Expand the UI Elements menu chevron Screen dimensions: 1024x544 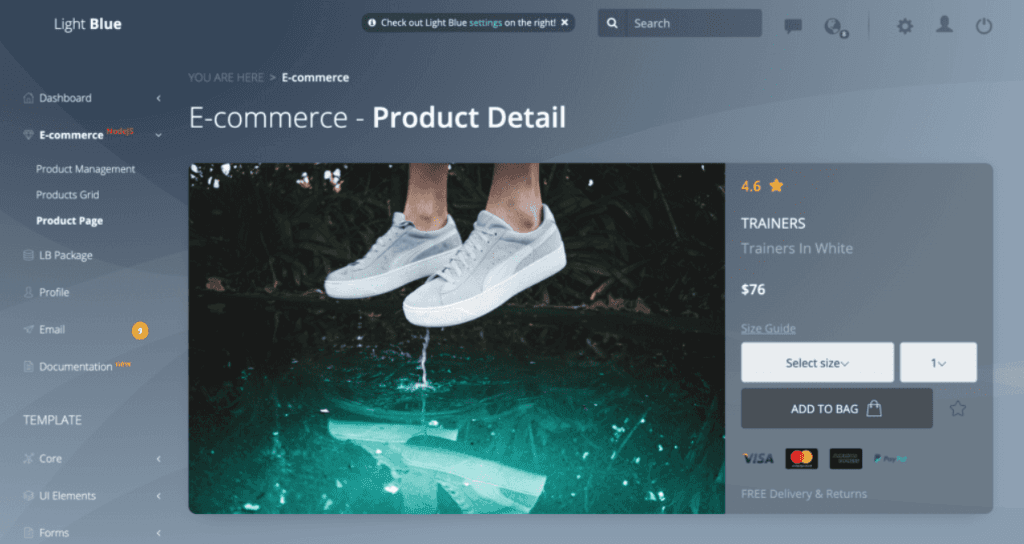click(159, 496)
